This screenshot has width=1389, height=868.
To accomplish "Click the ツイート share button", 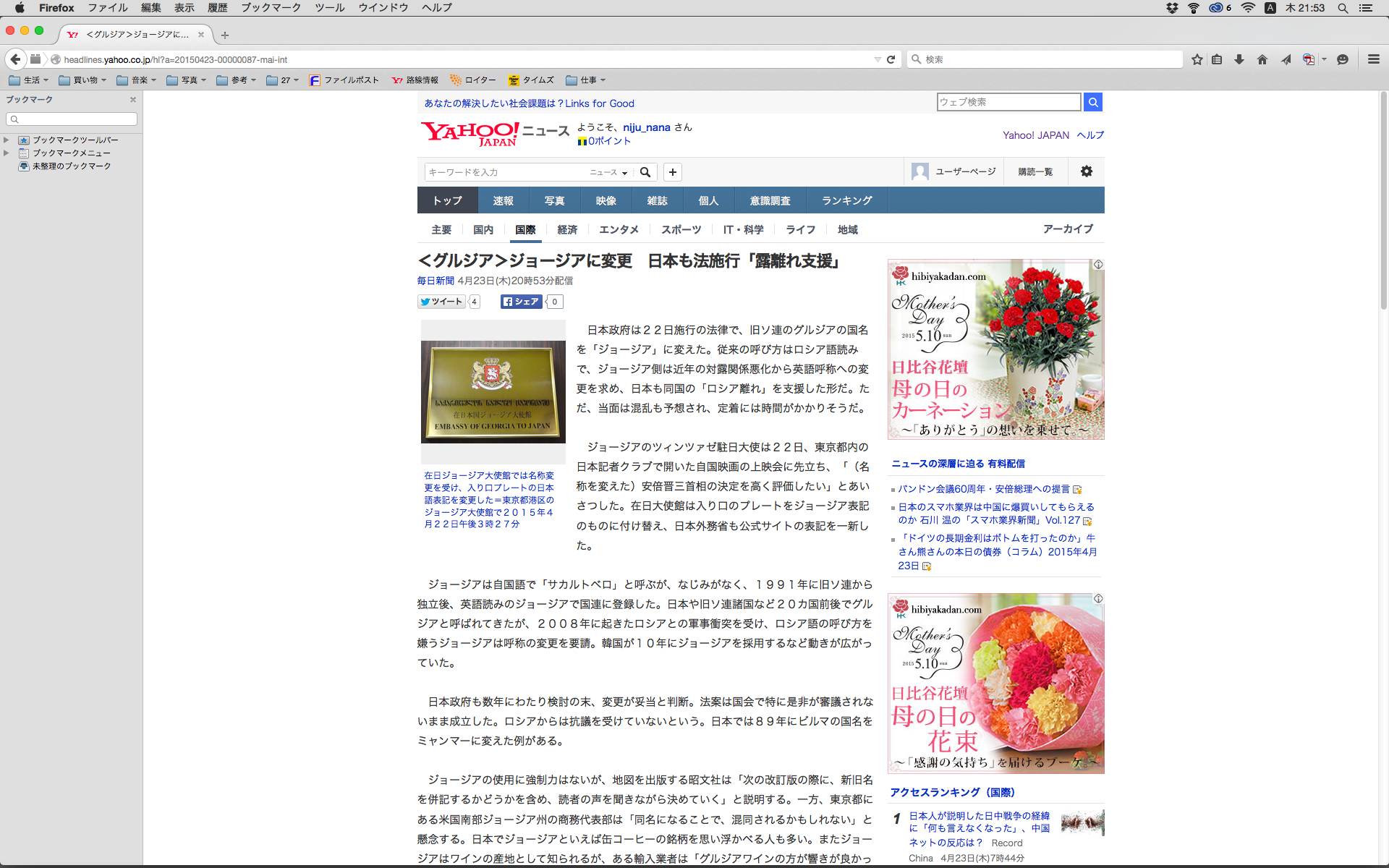I will coord(442,302).
